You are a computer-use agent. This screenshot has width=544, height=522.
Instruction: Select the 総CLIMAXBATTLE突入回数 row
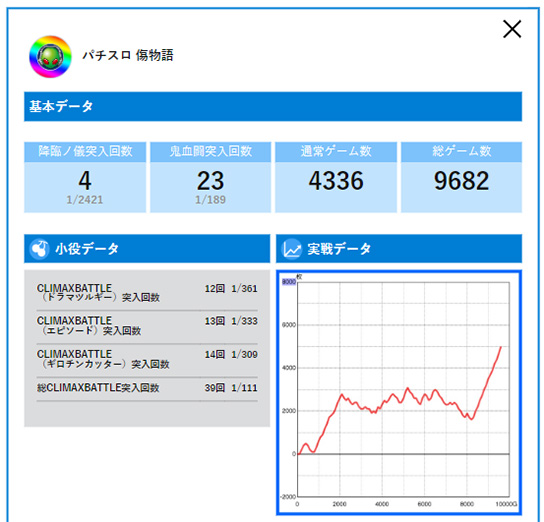[x=147, y=389]
